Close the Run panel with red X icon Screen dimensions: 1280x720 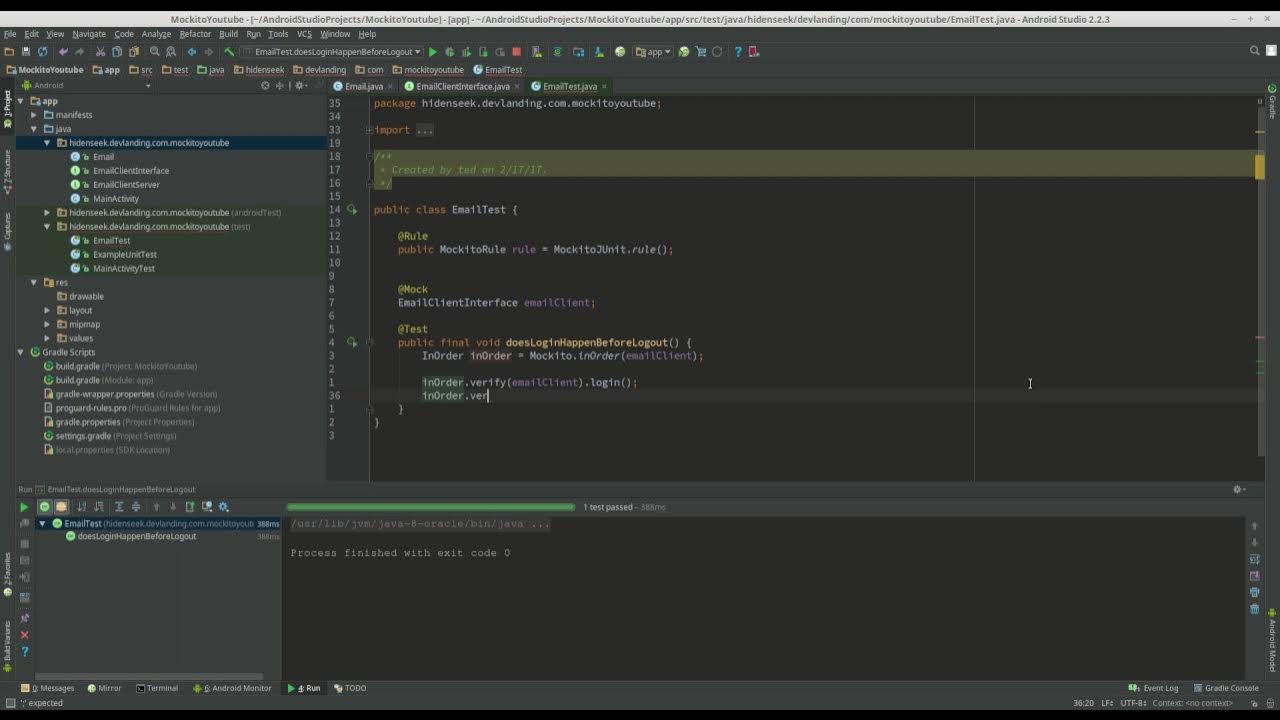click(x=25, y=635)
